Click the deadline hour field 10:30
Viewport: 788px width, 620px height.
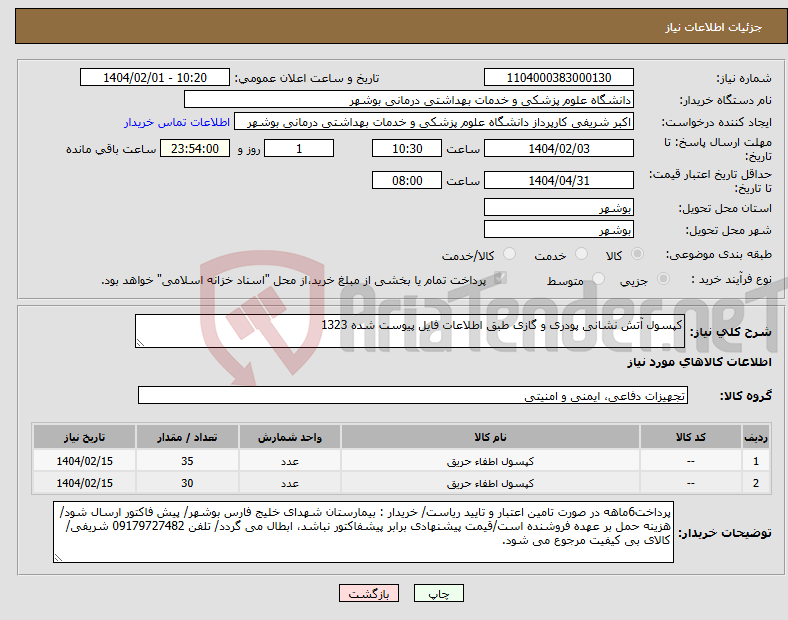(x=407, y=149)
